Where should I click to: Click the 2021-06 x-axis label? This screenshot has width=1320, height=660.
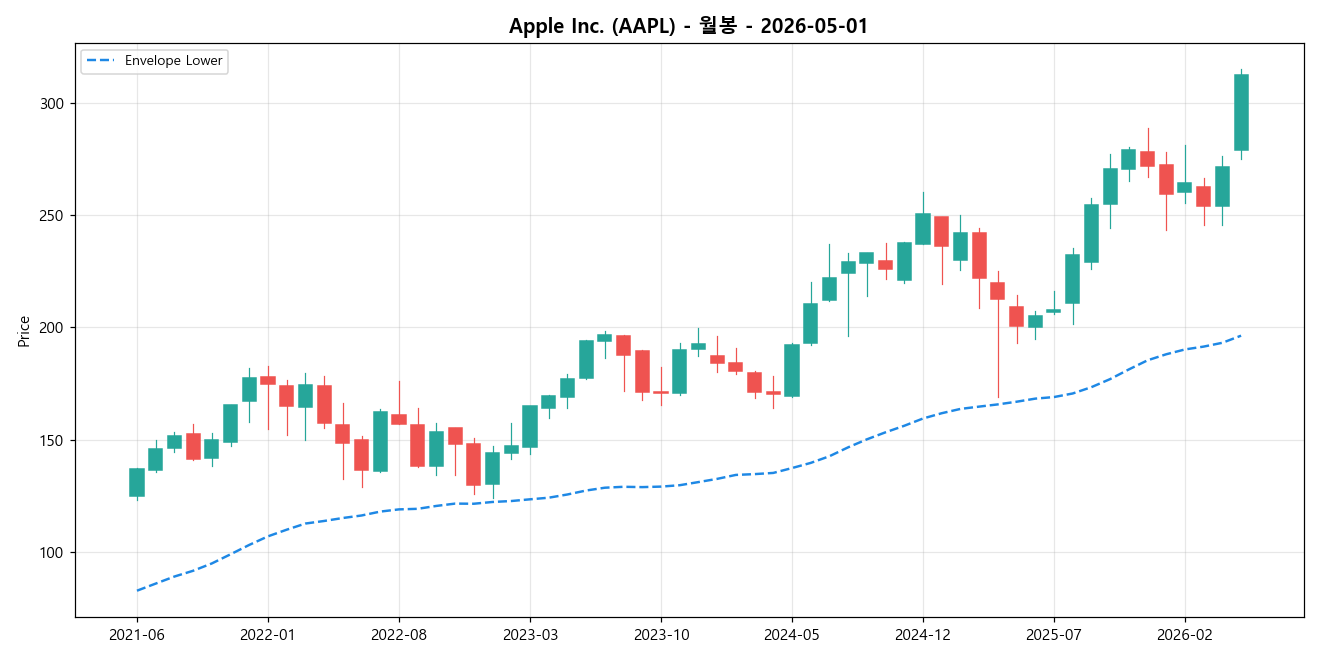point(137,634)
